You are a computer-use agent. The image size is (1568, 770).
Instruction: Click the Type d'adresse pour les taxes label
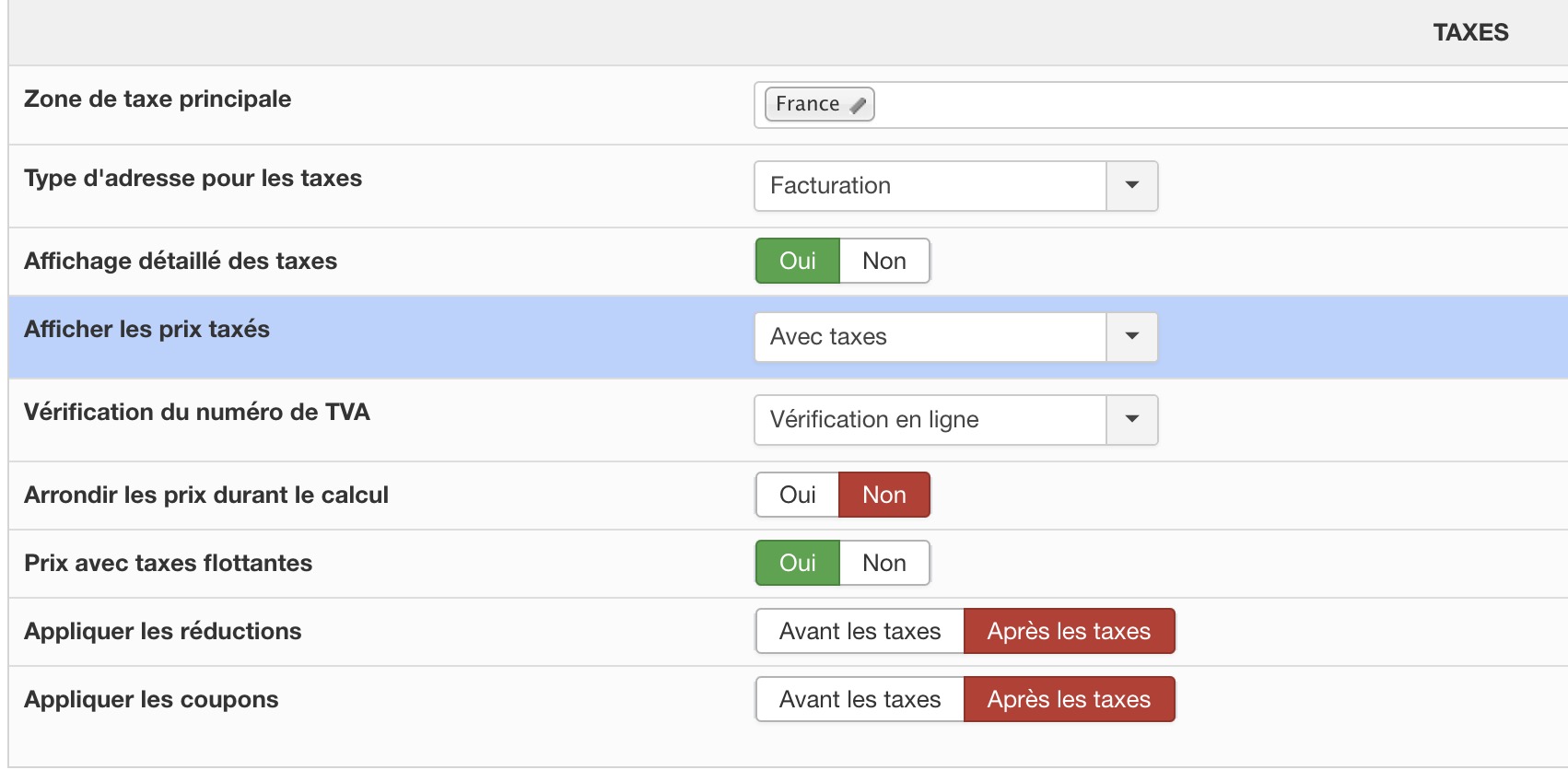click(x=193, y=179)
